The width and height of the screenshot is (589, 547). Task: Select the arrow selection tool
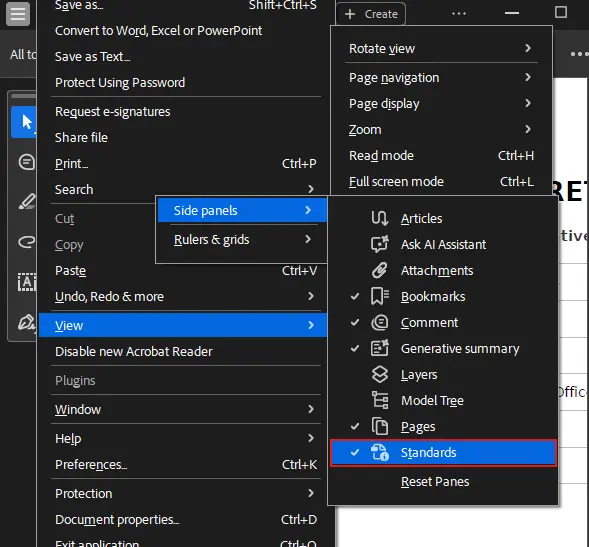click(25, 122)
